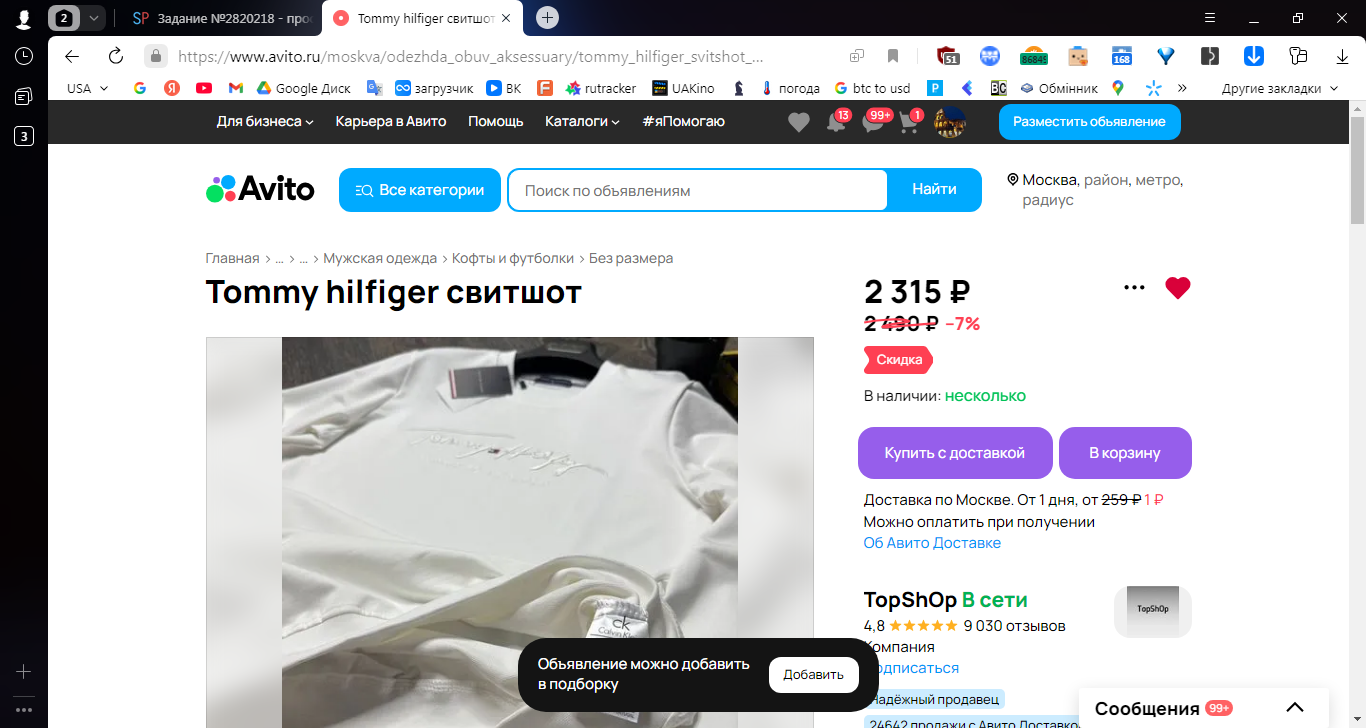Open extension icon with 51 badge
The image size is (1366, 728).
(948, 56)
